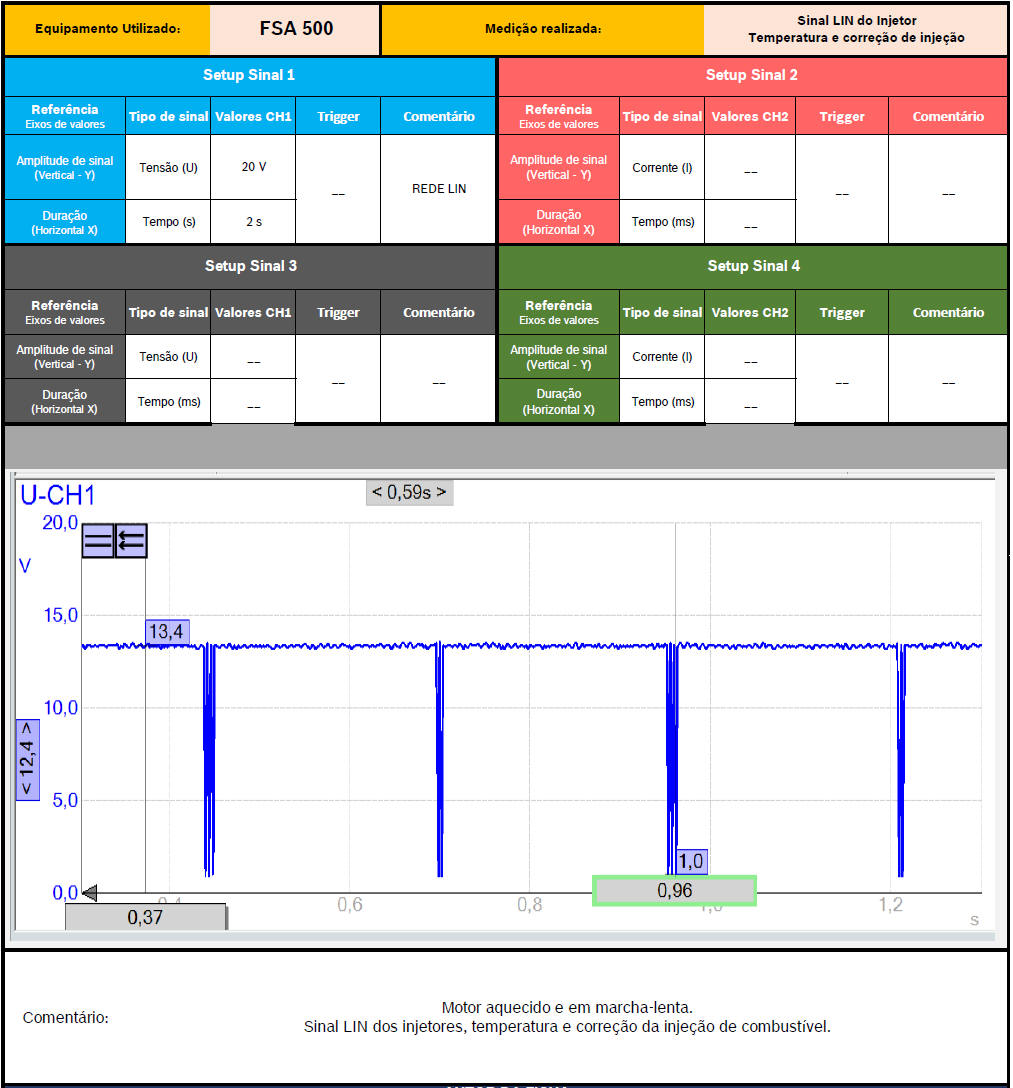Screen dimensions: 1013x1088
Task: Click the U-CH1 channel label
Action: [x=58, y=495]
